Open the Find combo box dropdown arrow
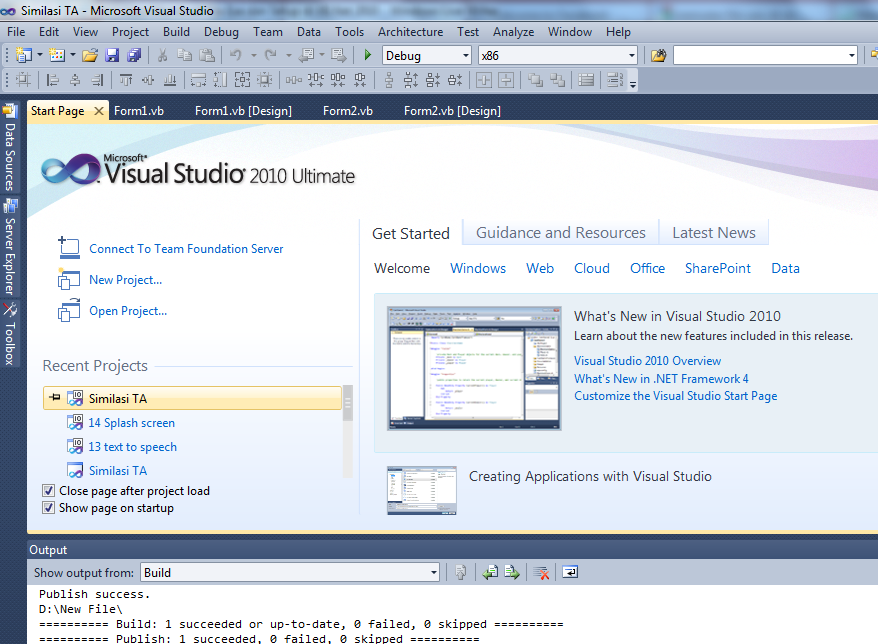This screenshot has height=644, width=878. coord(852,55)
